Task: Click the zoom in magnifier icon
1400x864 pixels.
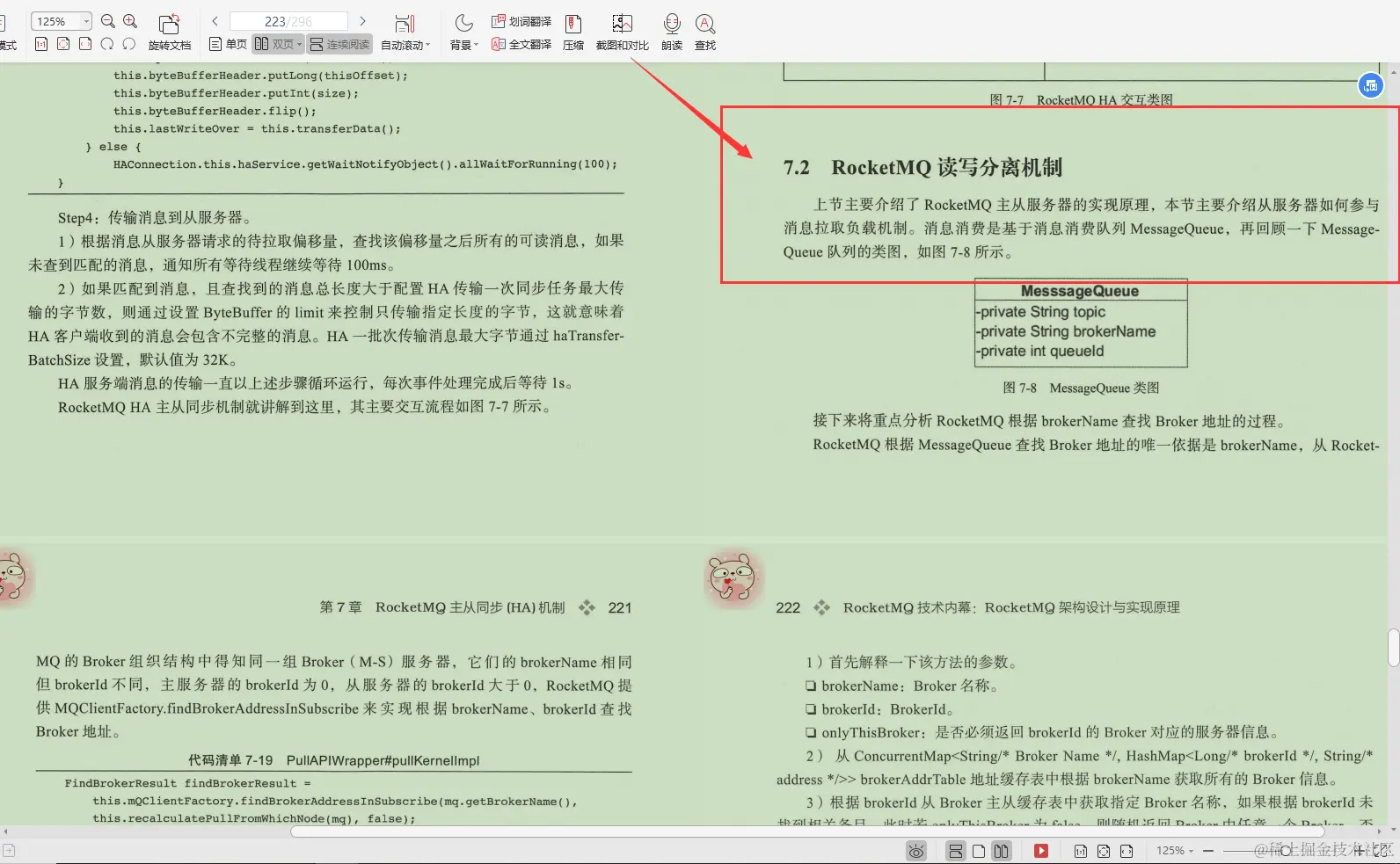Action: 130,21
